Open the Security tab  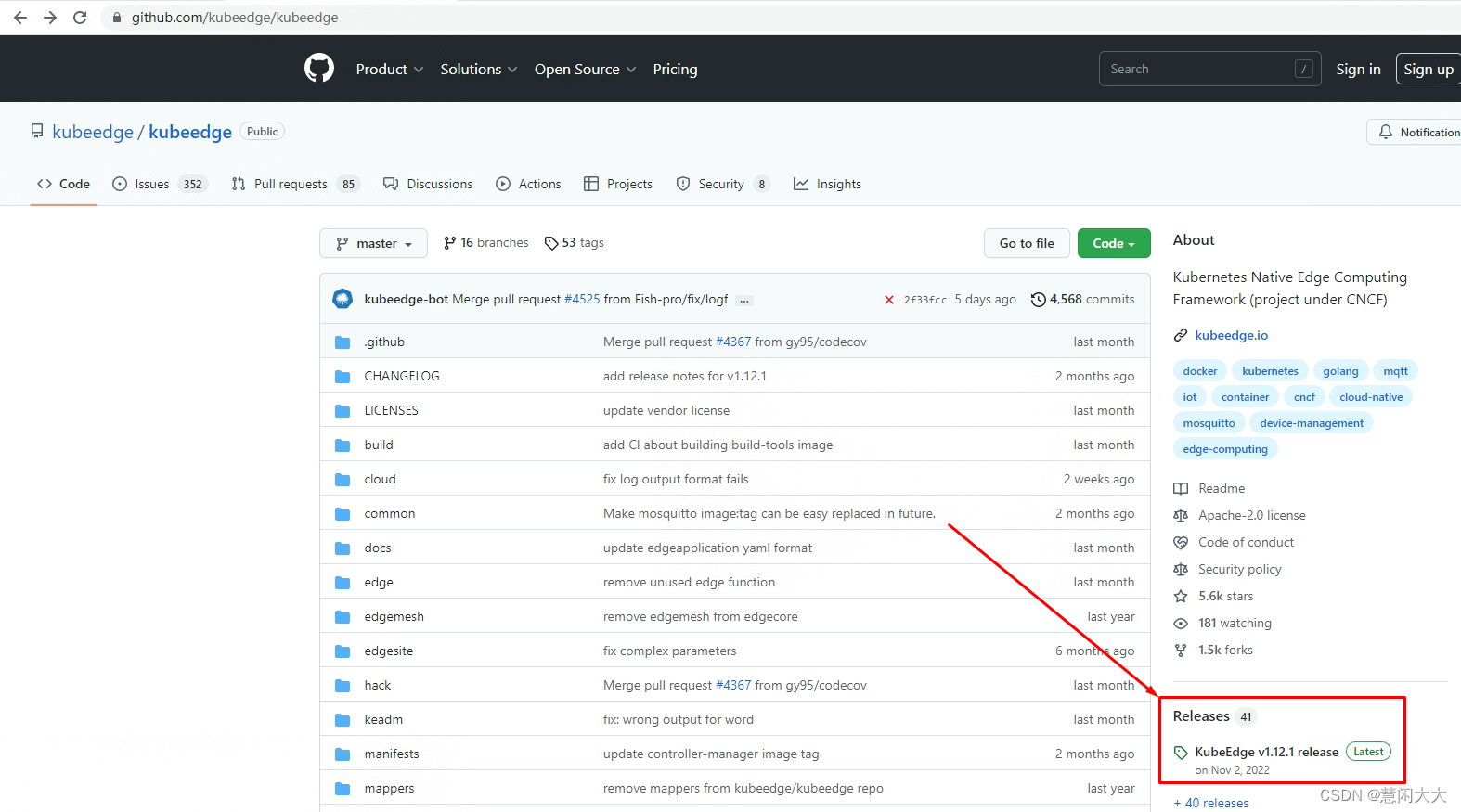[x=723, y=184]
